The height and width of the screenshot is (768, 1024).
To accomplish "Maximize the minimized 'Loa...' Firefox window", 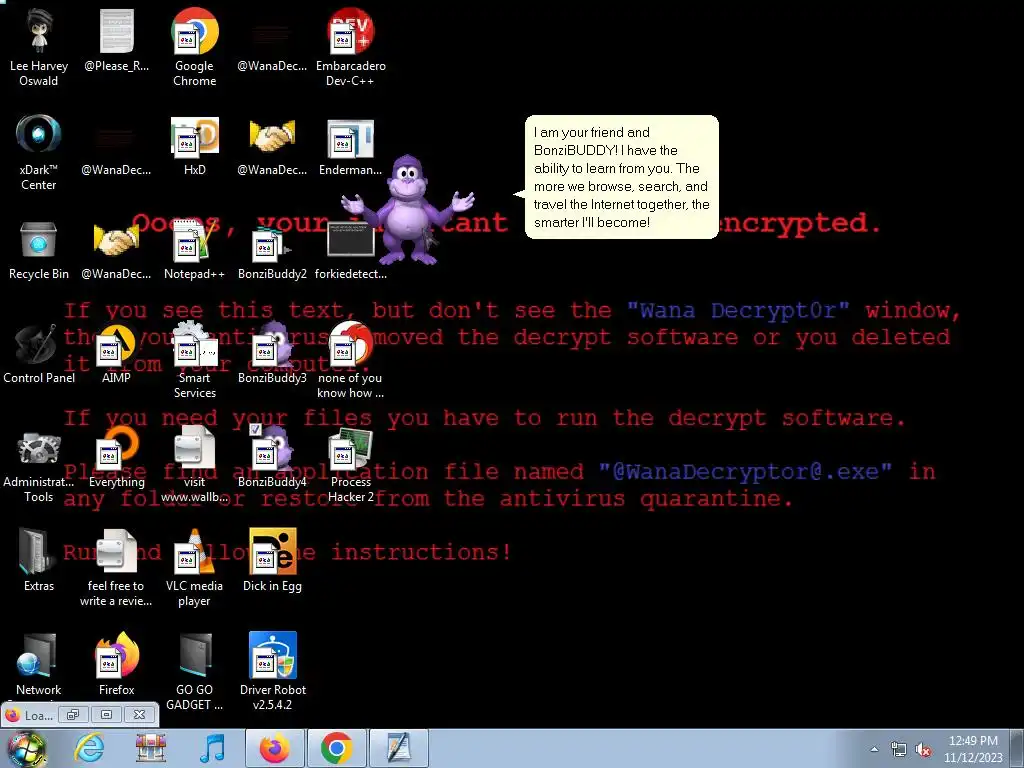I will click(106, 714).
